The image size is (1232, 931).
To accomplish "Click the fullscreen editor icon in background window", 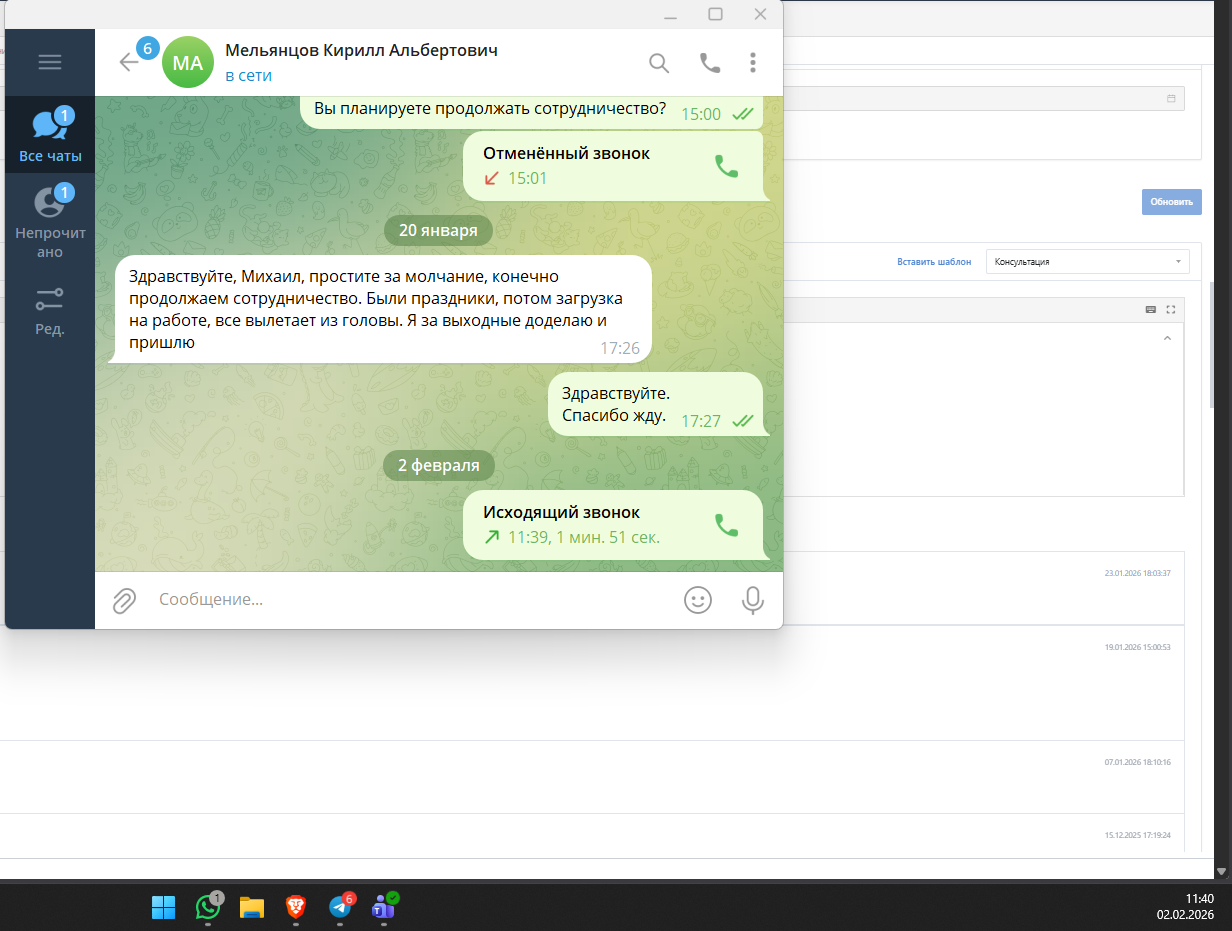I will click(1171, 310).
